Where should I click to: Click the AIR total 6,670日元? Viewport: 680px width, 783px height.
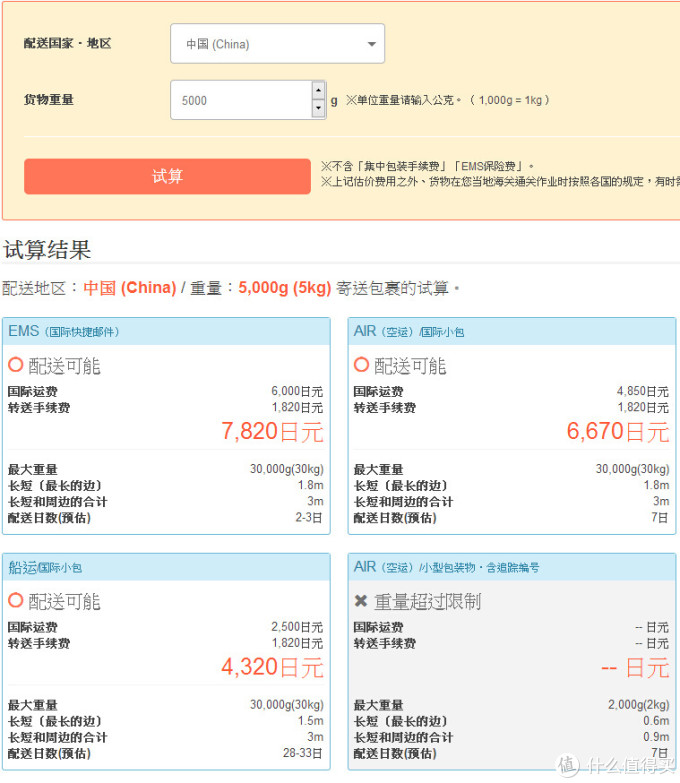coord(618,431)
